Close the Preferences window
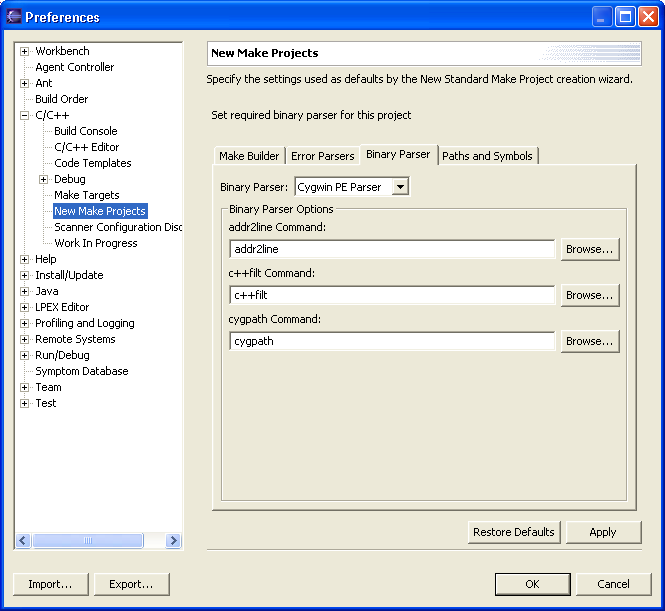 click(x=648, y=17)
